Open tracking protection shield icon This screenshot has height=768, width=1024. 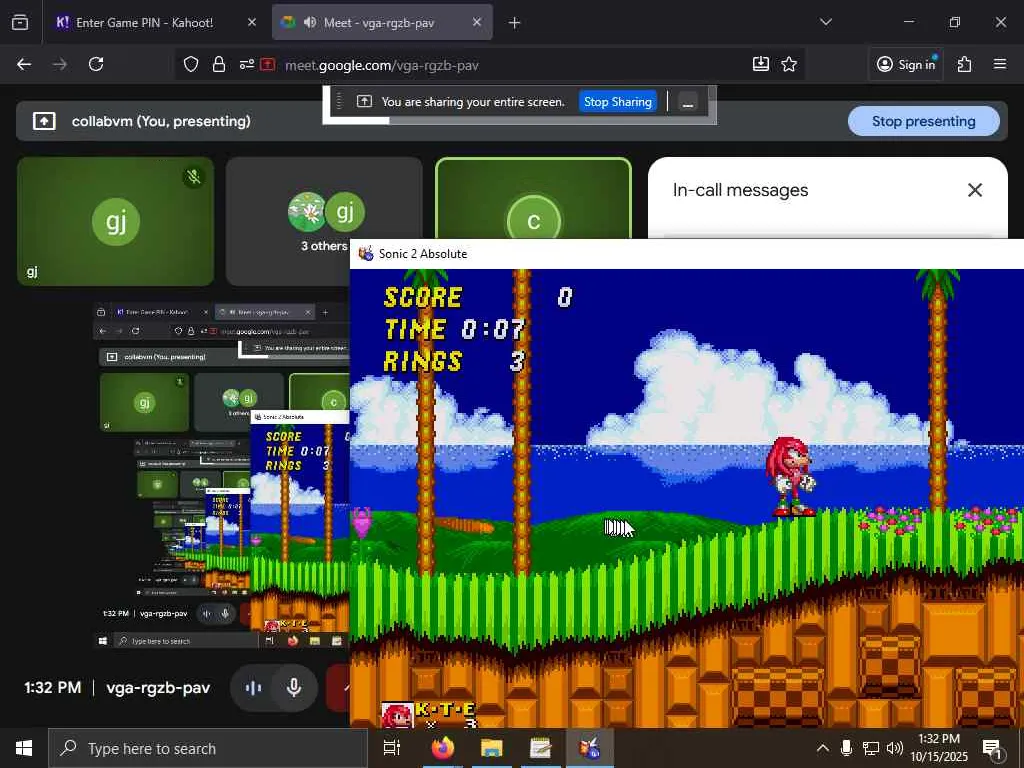click(x=191, y=65)
